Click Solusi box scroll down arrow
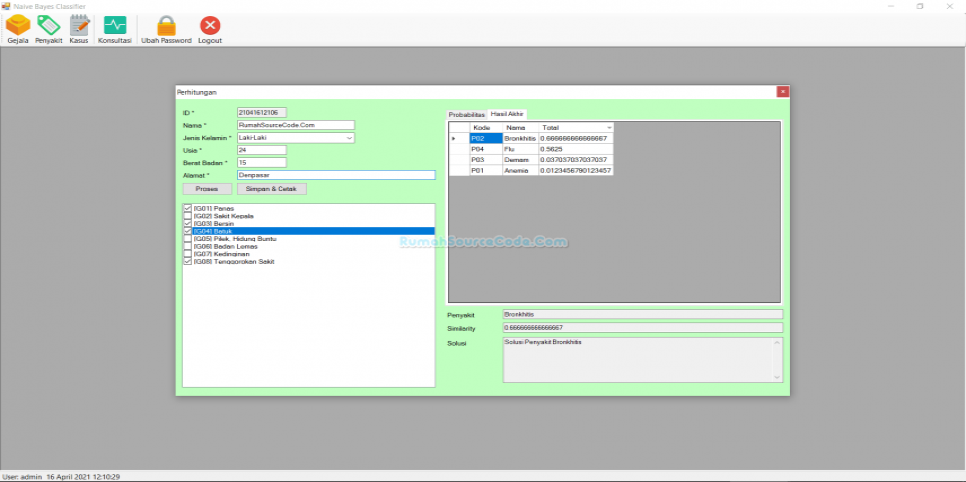 tap(777, 376)
